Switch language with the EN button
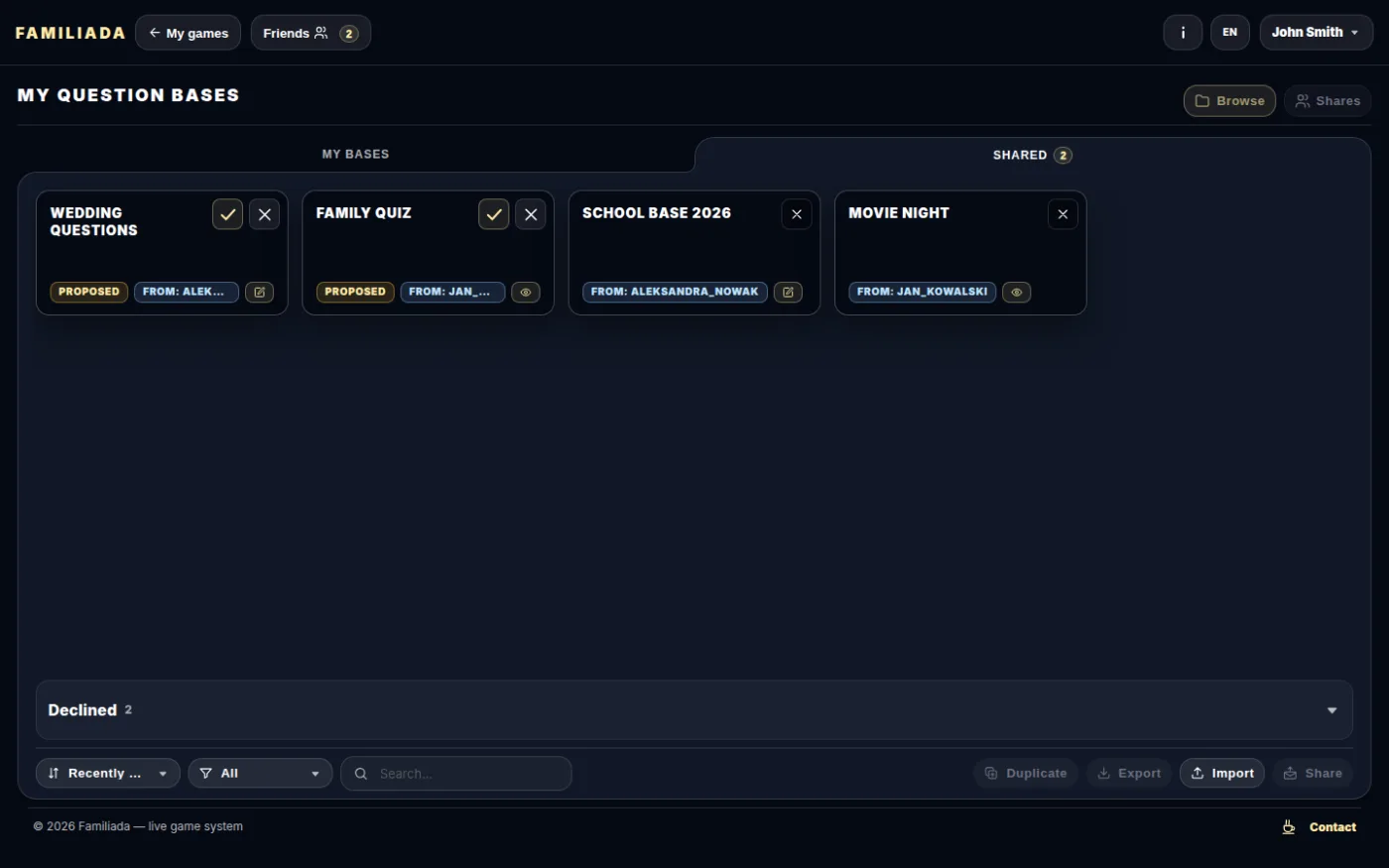 (x=1230, y=33)
